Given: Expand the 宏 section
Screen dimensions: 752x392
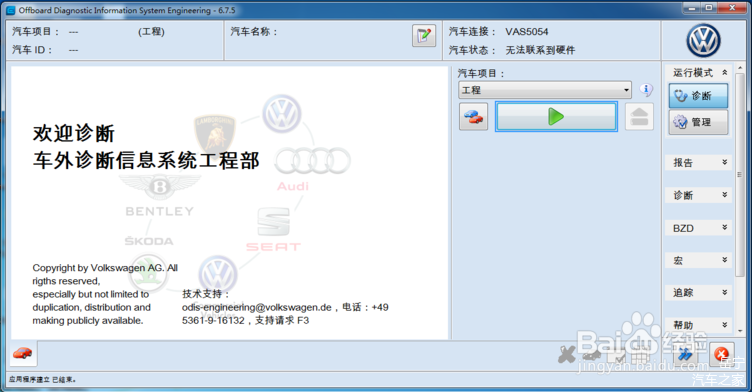Looking at the screenshot, I should coord(698,260).
